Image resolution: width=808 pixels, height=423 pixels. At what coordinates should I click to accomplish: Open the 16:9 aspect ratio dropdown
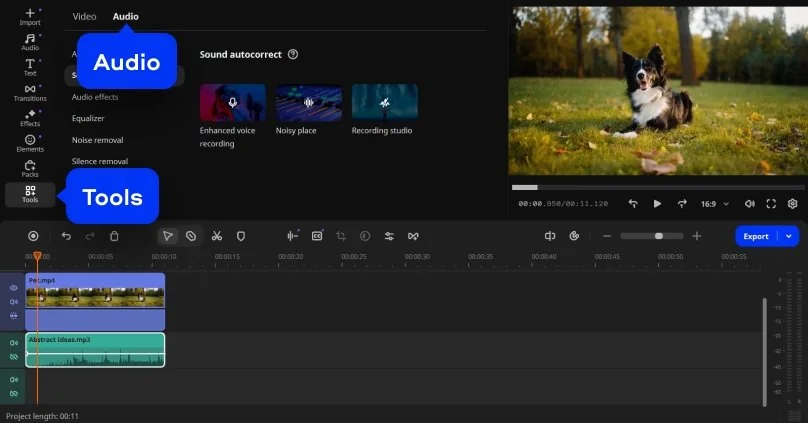[713, 203]
